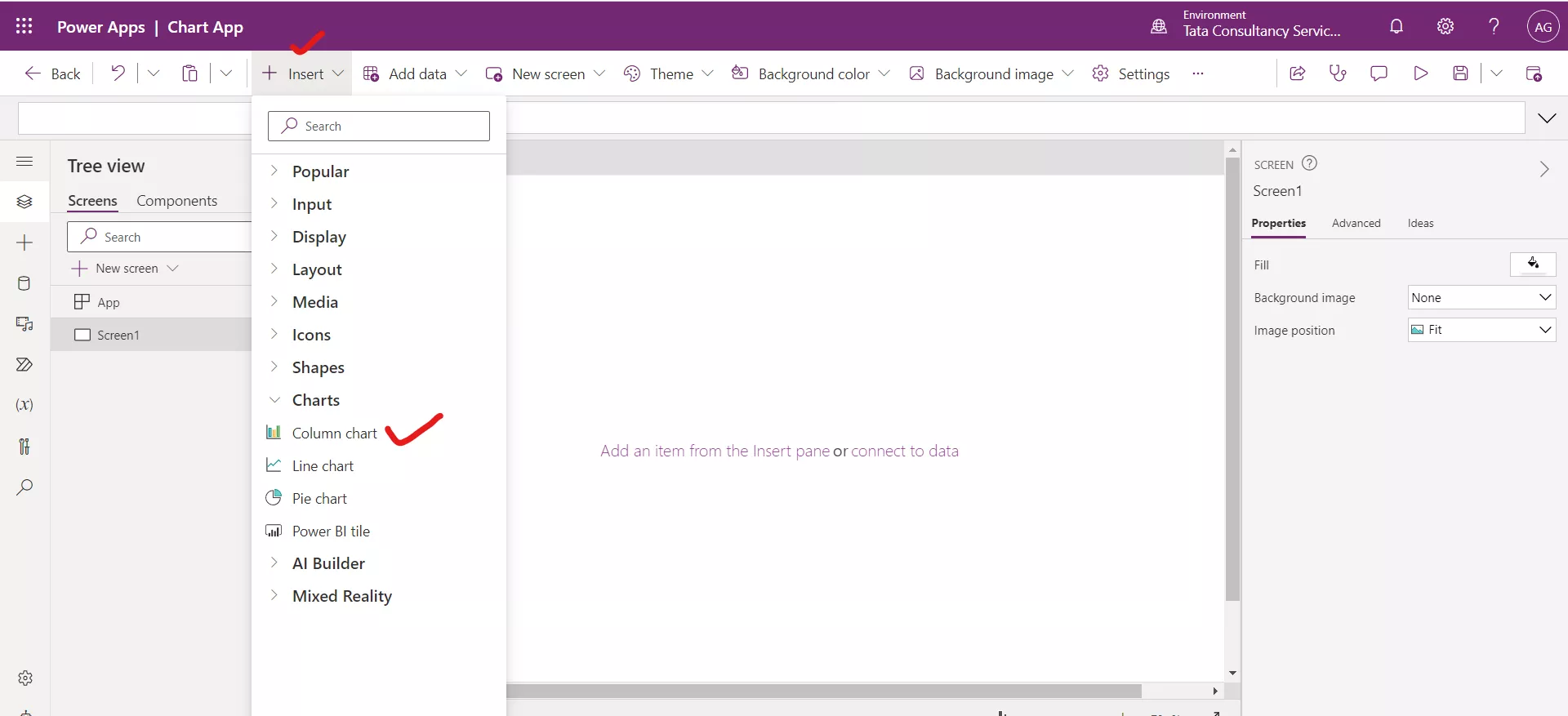Open the Insert toolbar menu
Screen dimensions: 1568x716
[302, 73]
